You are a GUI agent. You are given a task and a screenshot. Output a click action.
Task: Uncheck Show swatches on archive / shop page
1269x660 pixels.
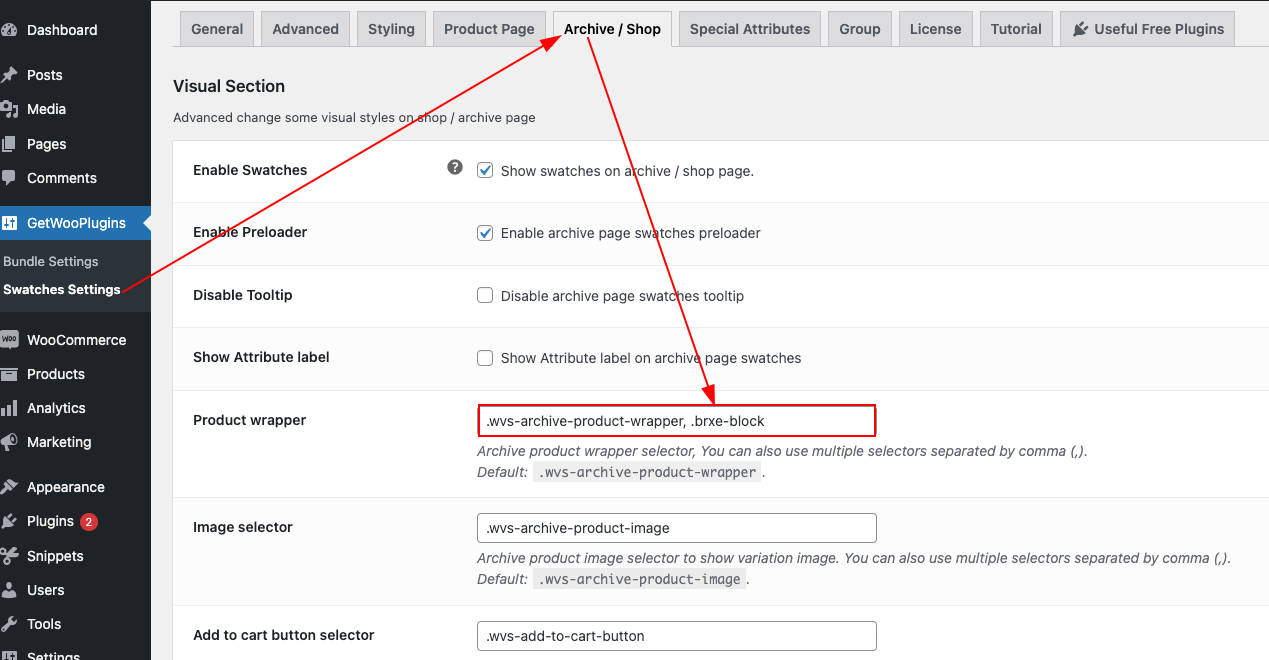(485, 170)
